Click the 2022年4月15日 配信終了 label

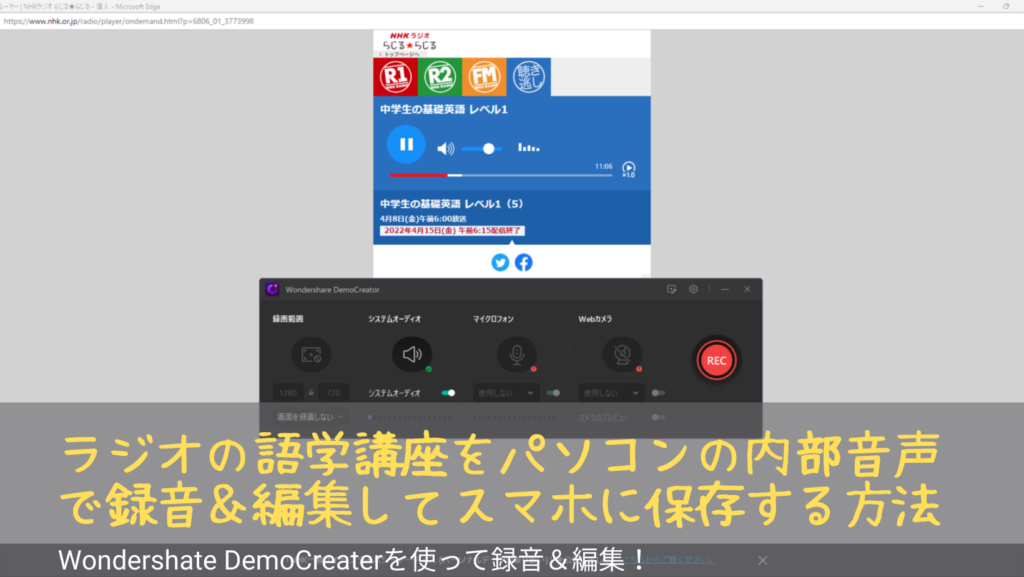452,230
